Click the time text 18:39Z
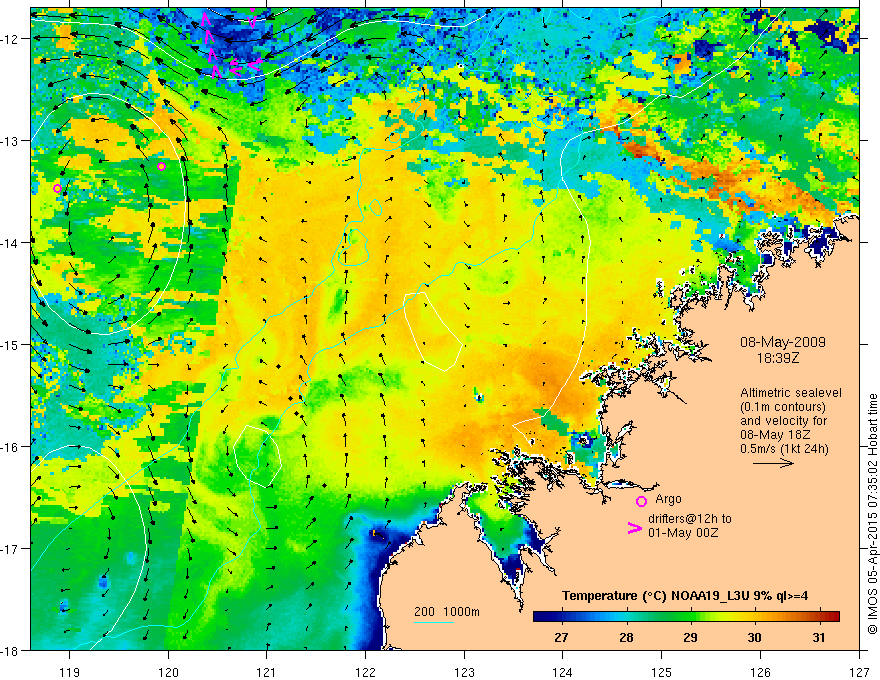 point(777,357)
